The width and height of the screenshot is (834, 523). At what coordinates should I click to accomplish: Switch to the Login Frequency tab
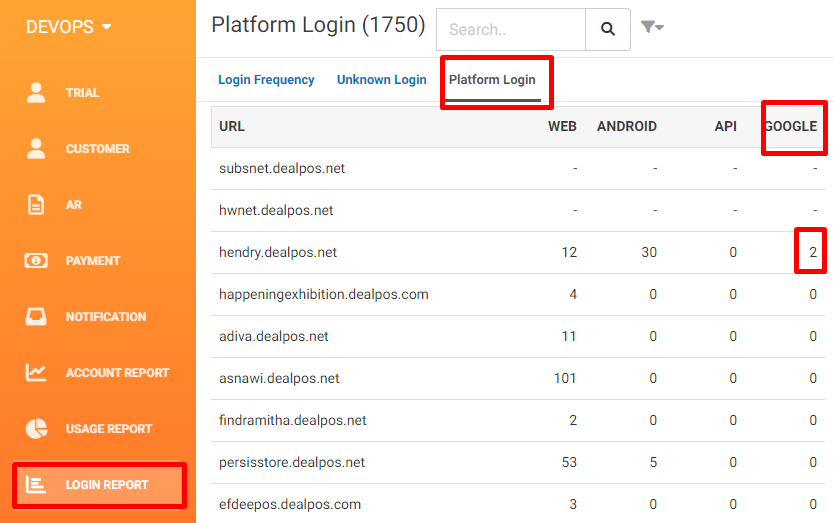pyautogui.click(x=266, y=80)
